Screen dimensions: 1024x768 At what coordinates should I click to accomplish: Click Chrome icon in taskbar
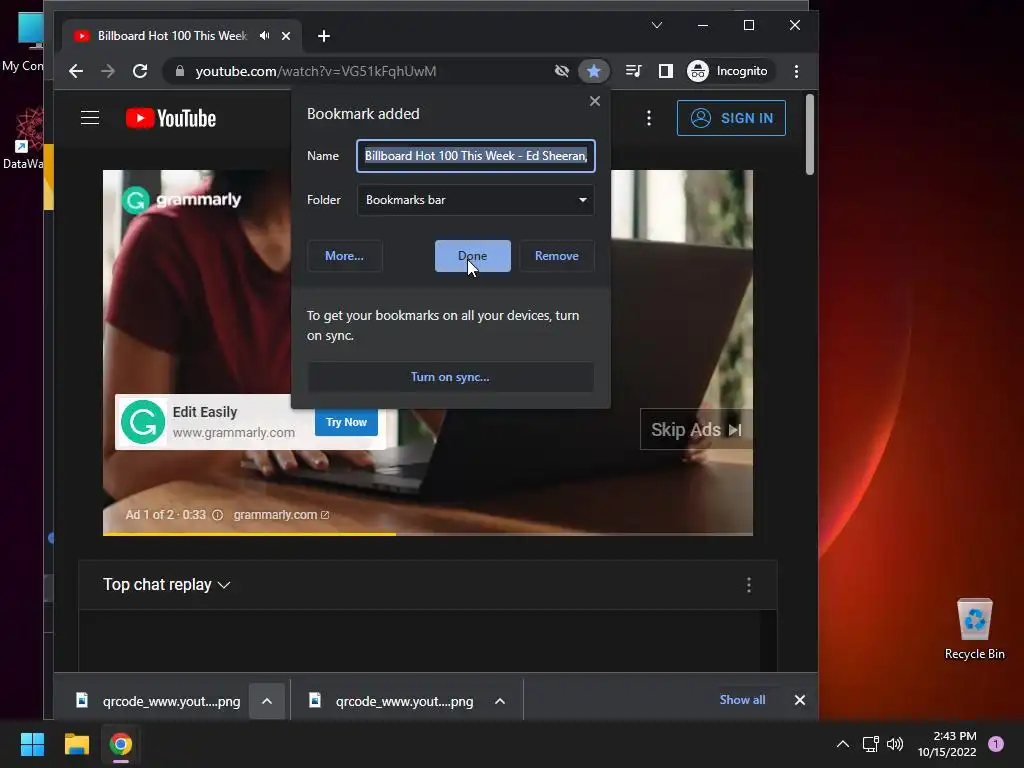tap(121, 744)
